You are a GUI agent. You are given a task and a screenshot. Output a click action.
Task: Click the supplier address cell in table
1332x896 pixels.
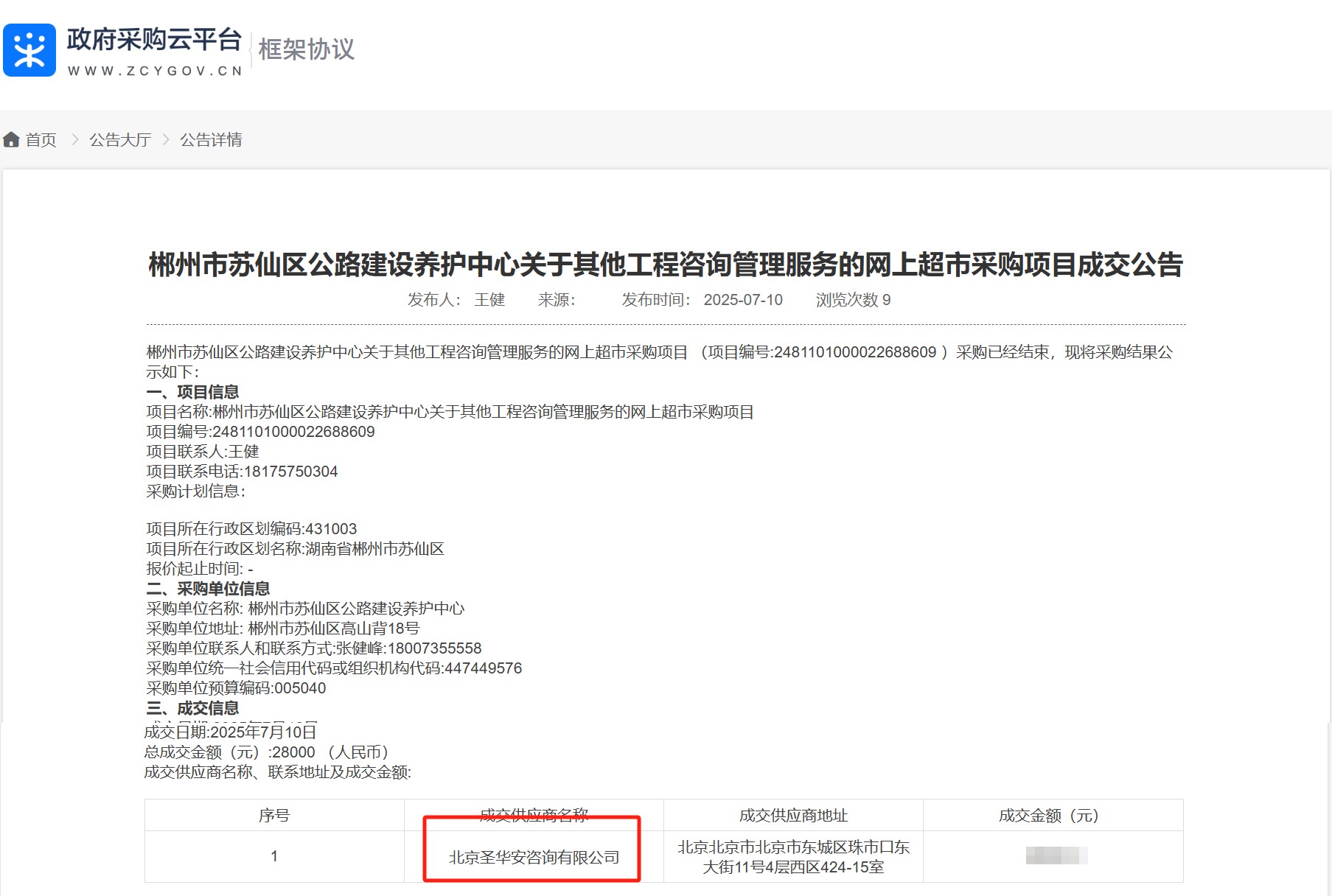pos(793,857)
